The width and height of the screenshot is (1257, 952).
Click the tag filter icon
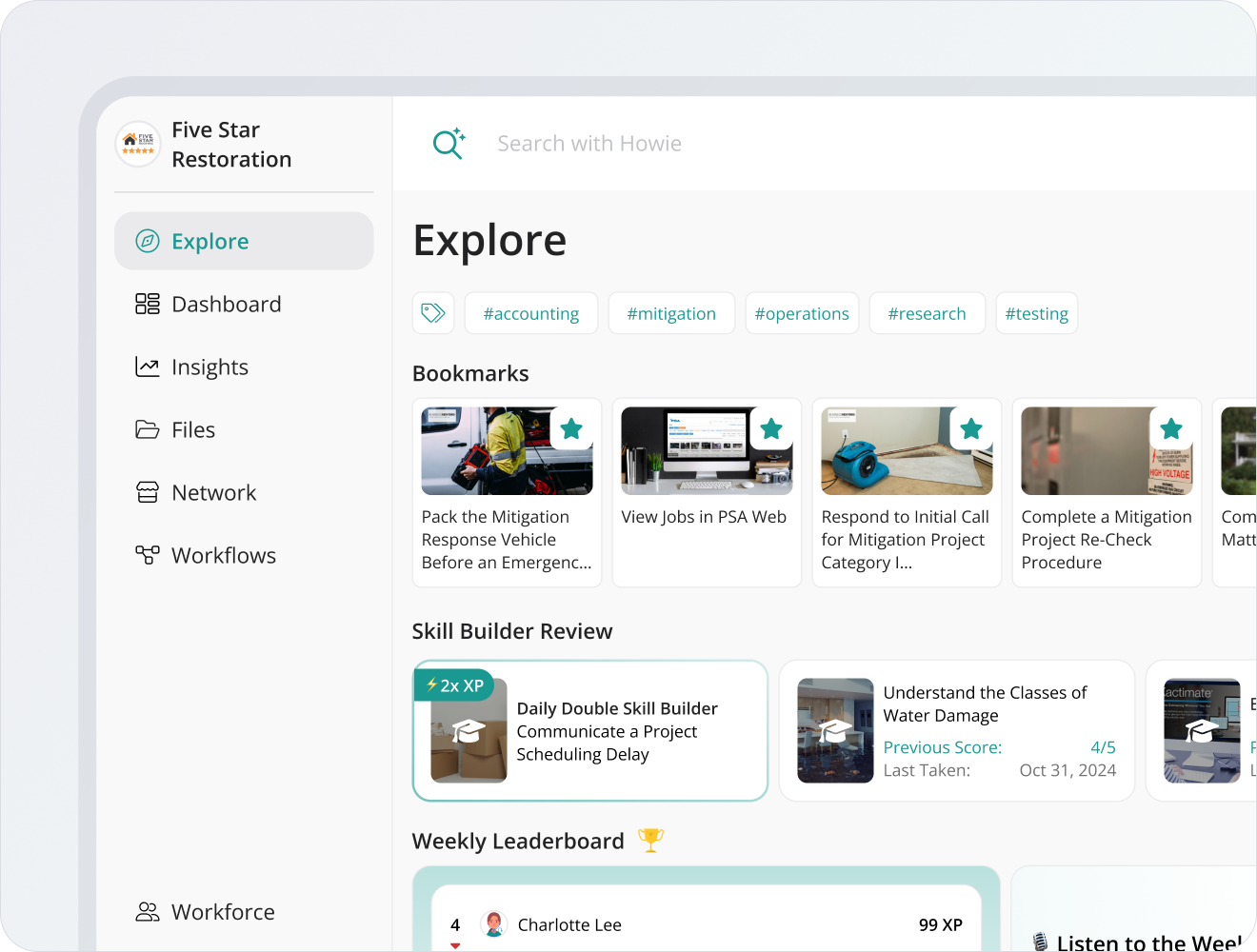[433, 313]
